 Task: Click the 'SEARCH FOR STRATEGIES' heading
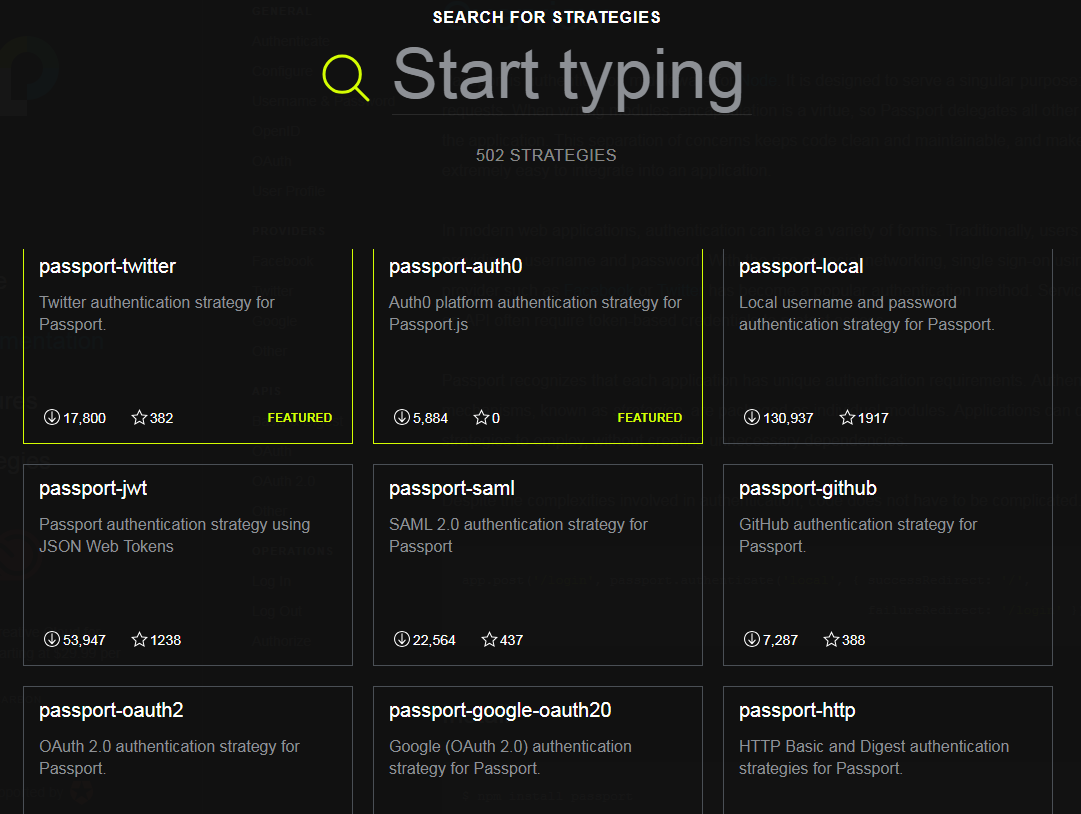[x=546, y=17]
